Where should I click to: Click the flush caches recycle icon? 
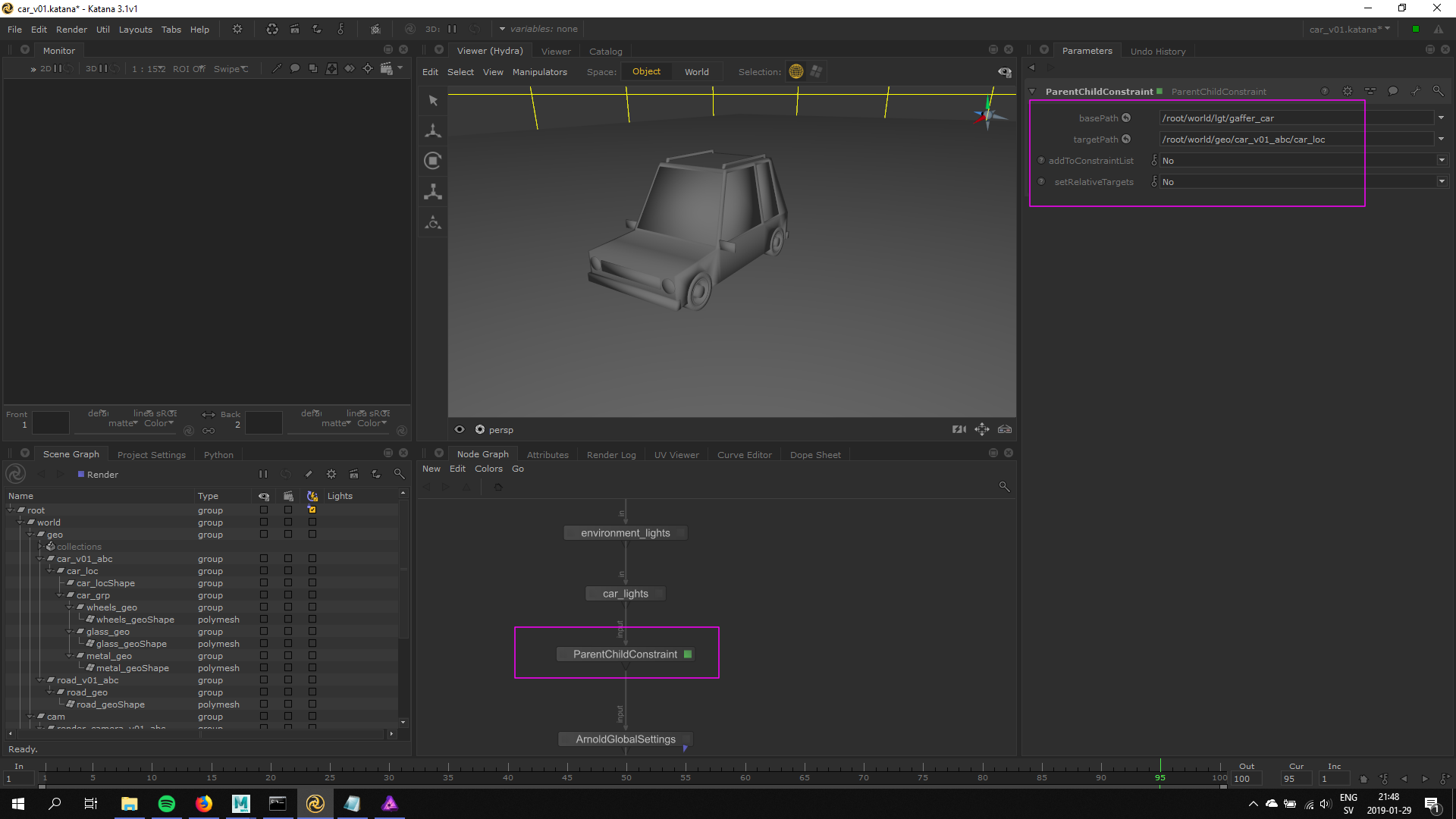[272, 29]
